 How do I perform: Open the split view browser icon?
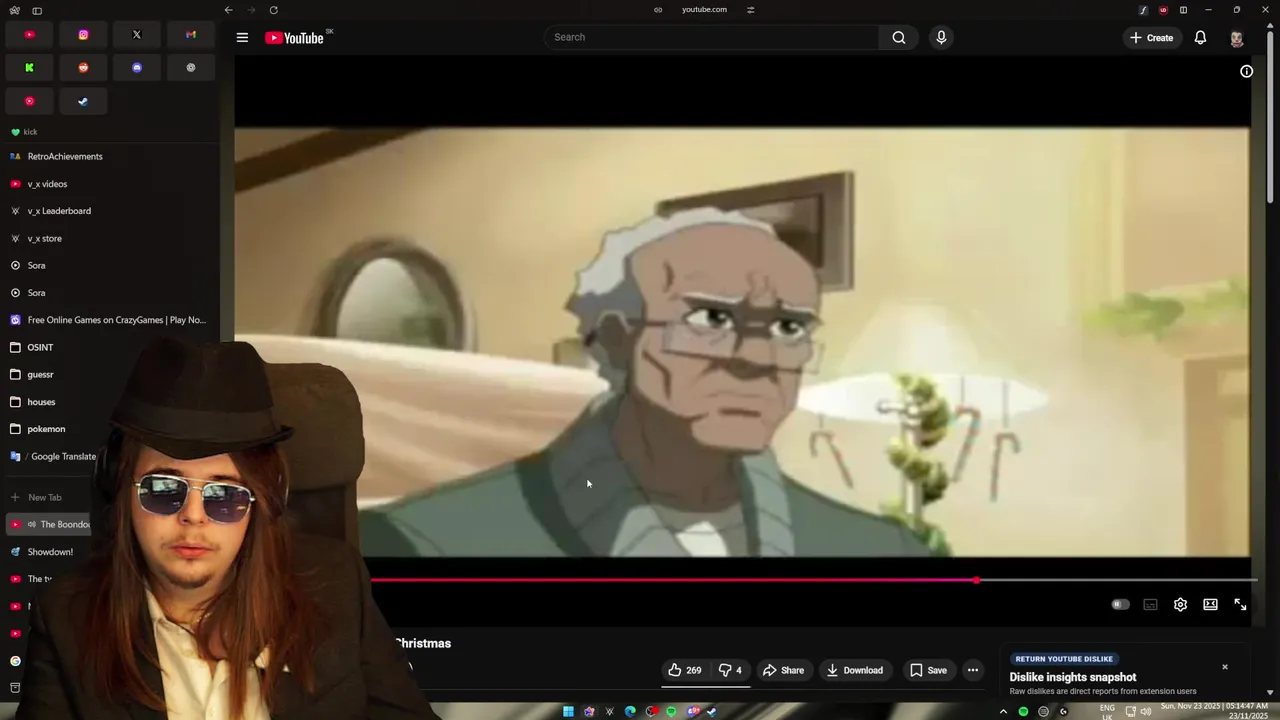[1183, 10]
